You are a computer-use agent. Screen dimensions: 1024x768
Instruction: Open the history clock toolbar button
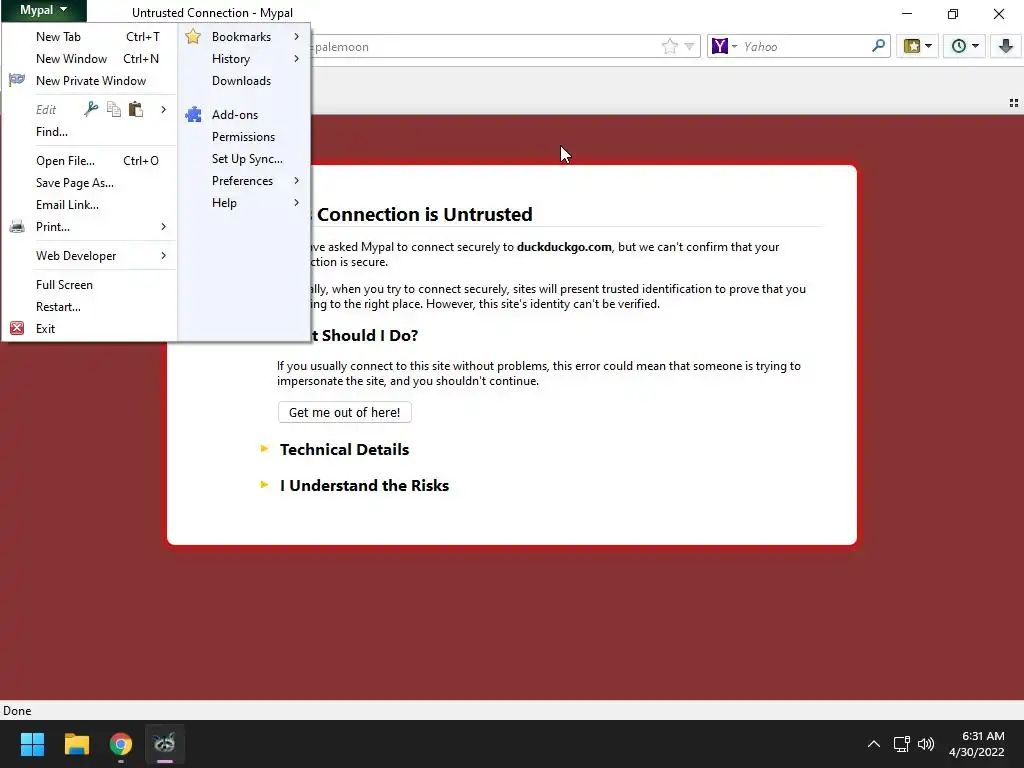pos(965,46)
